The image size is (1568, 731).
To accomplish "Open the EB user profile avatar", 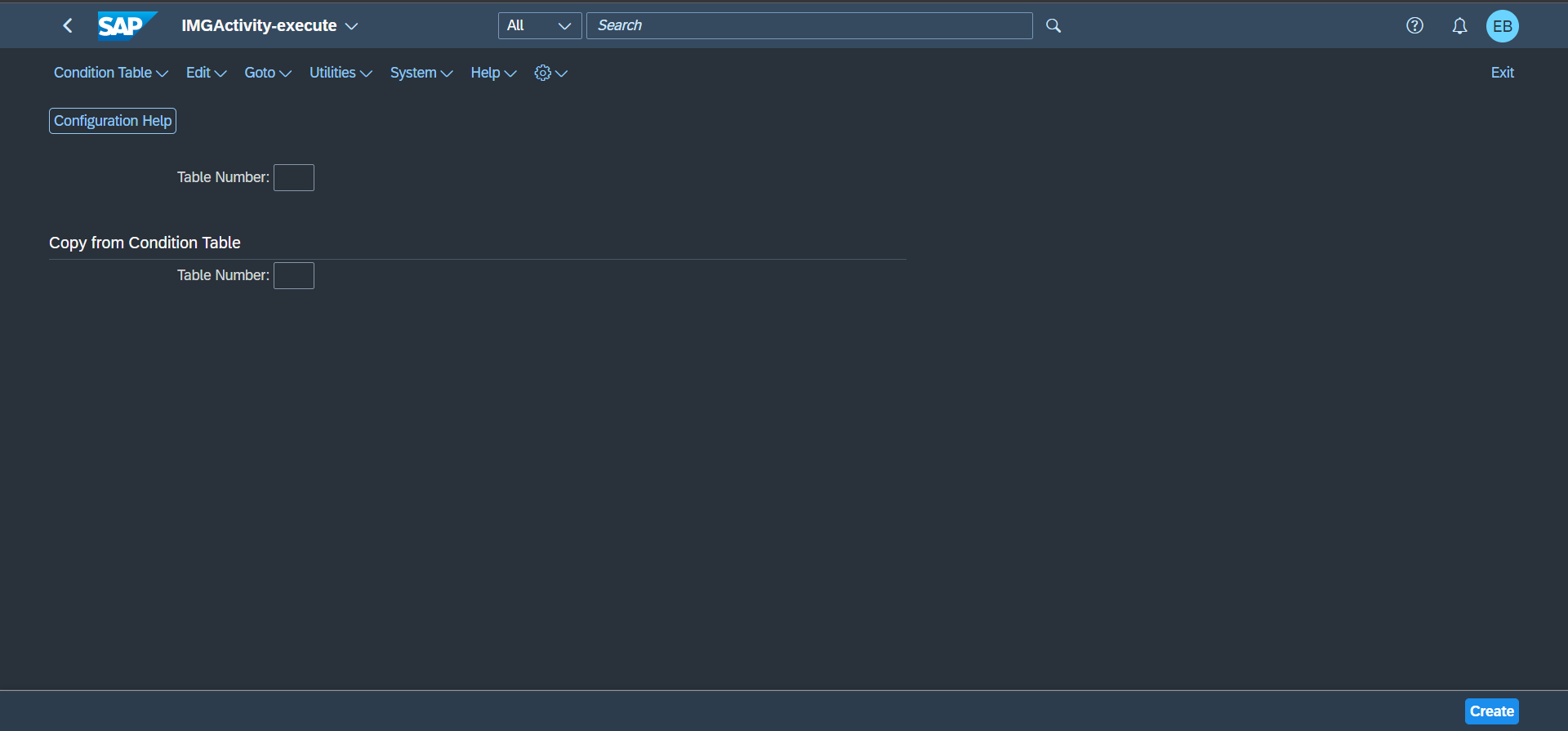I will pos(1502,26).
